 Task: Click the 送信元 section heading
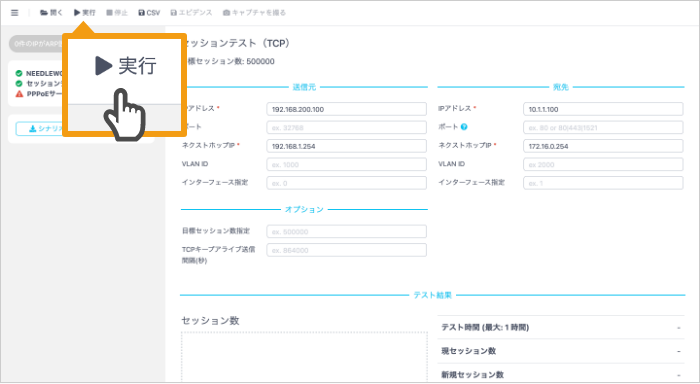click(x=304, y=87)
